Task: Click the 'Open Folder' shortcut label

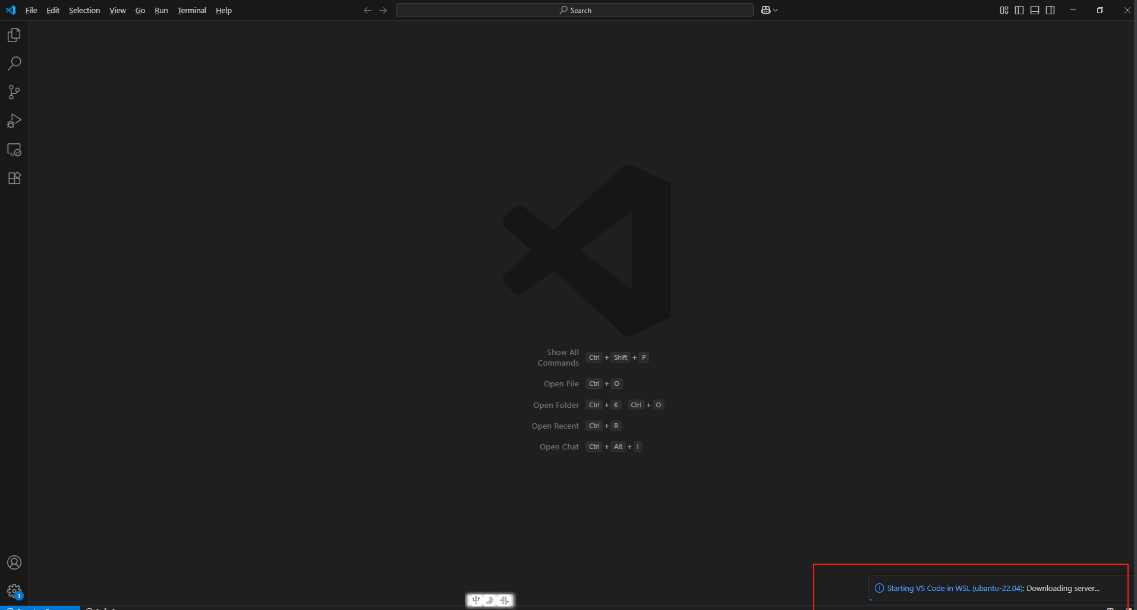Action: pyautogui.click(x=556, y=405)
